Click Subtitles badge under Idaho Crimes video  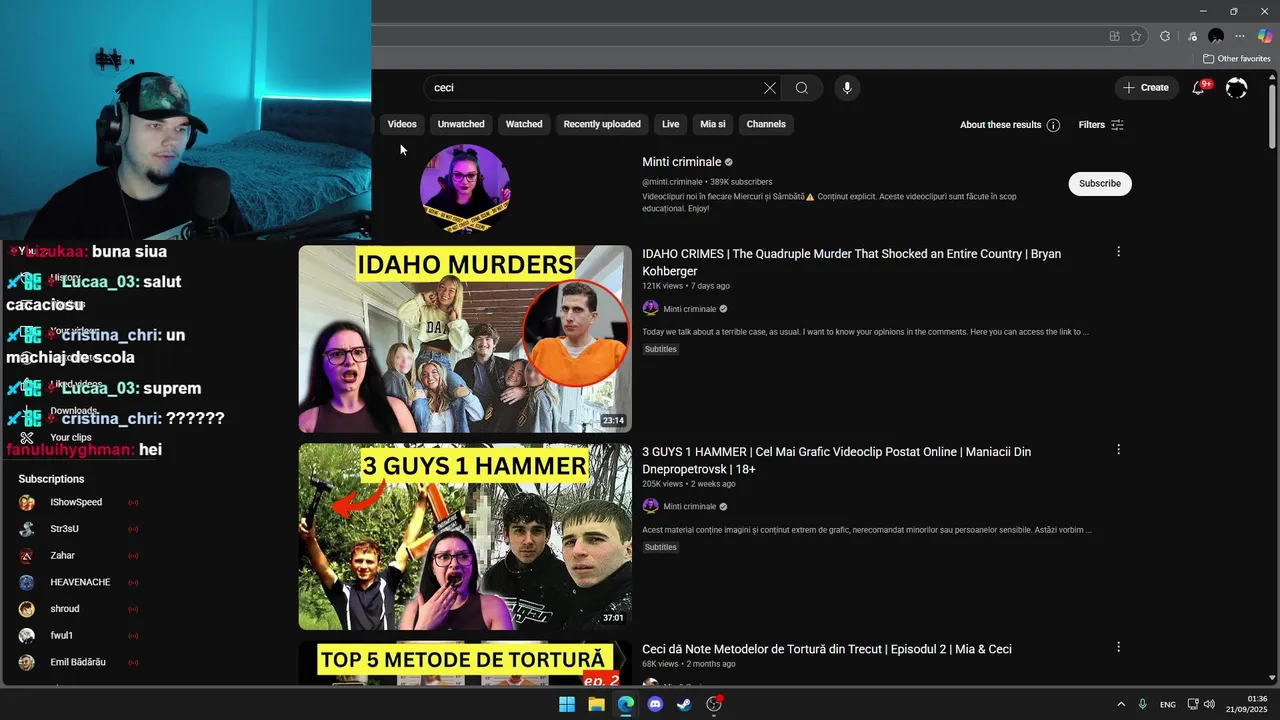(x=661, y=349)
